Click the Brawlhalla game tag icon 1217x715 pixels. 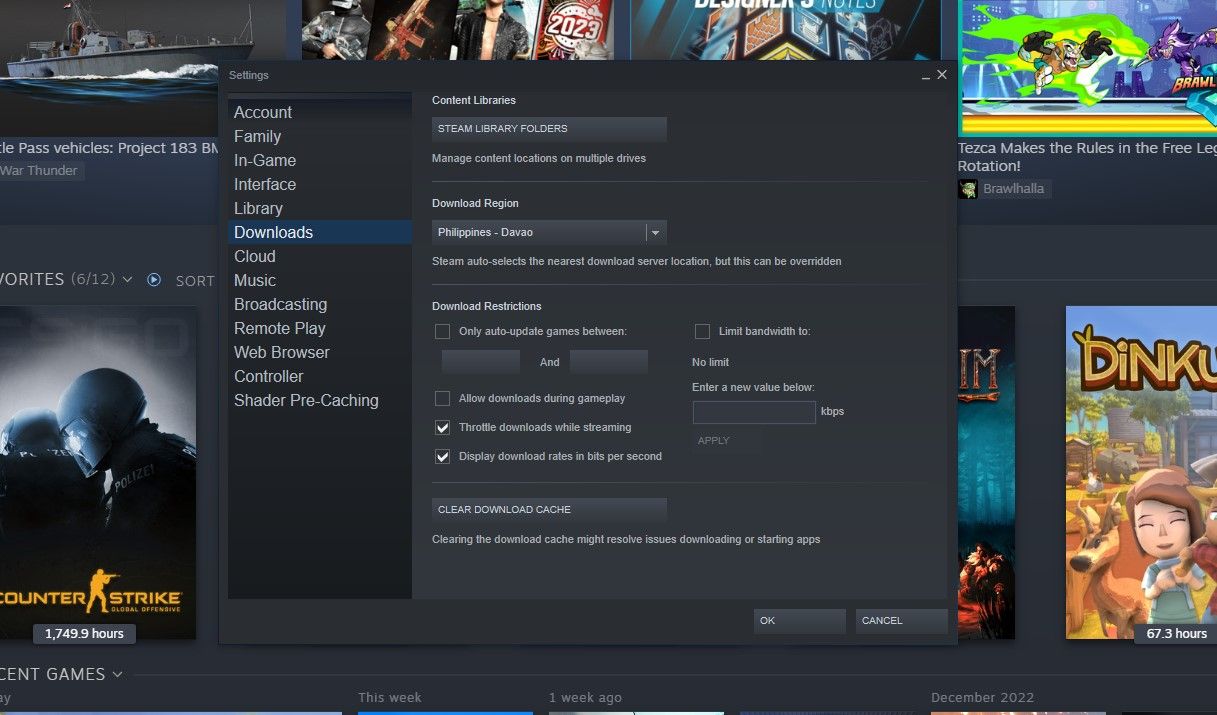(967, 189)
